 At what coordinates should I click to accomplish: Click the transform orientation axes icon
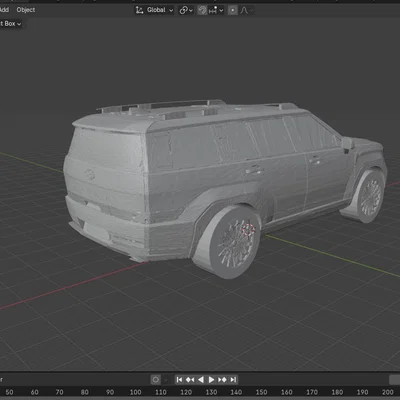coord(139,10)
